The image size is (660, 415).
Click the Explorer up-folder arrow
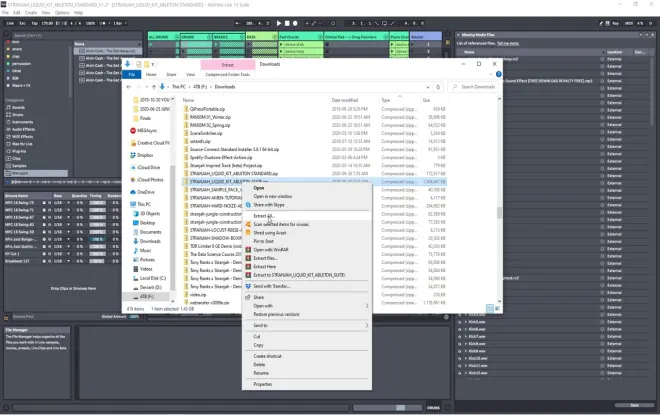click(x=154, y=87)
